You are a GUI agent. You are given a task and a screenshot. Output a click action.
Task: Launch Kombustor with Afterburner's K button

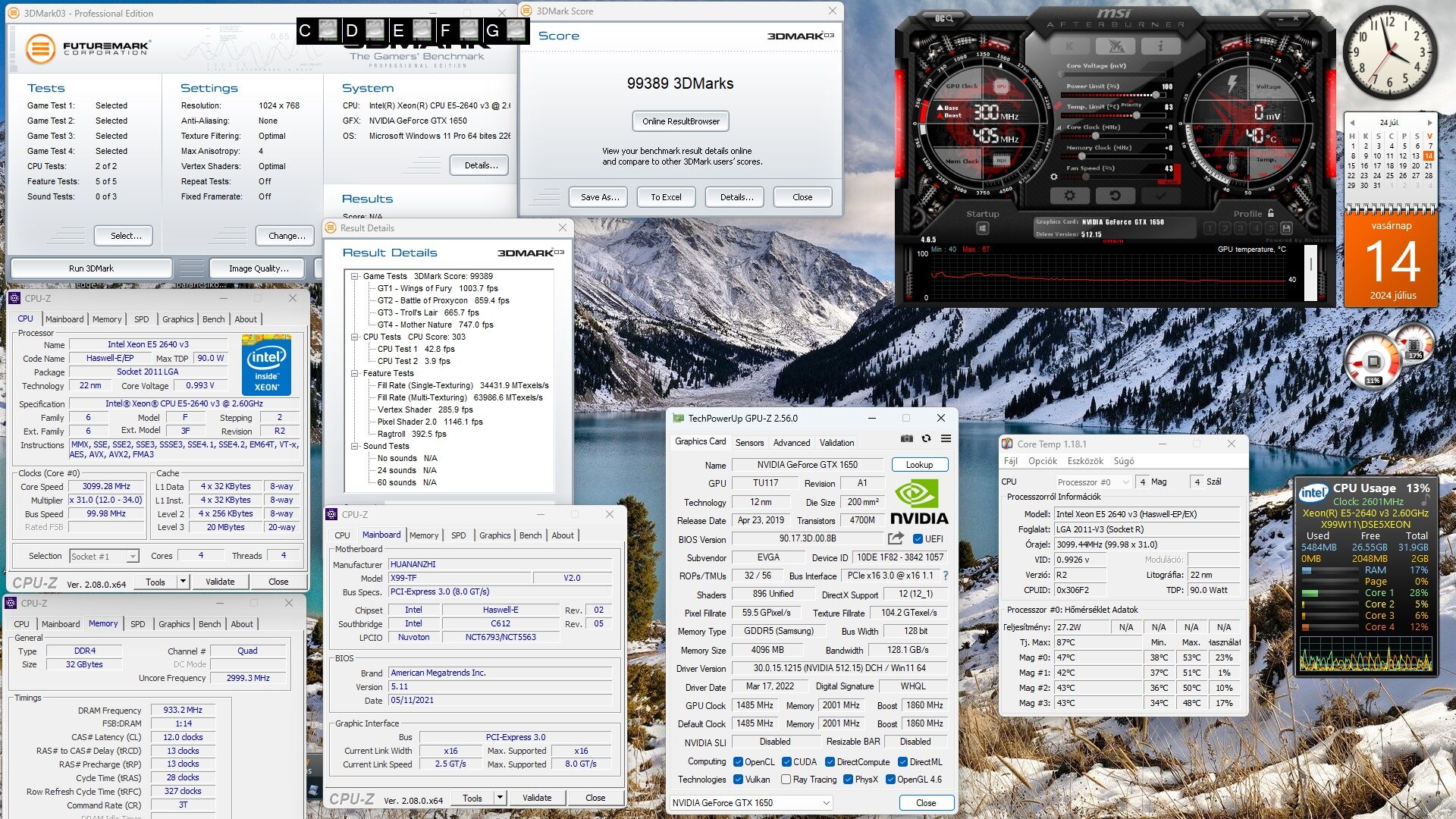(1071, 46)
